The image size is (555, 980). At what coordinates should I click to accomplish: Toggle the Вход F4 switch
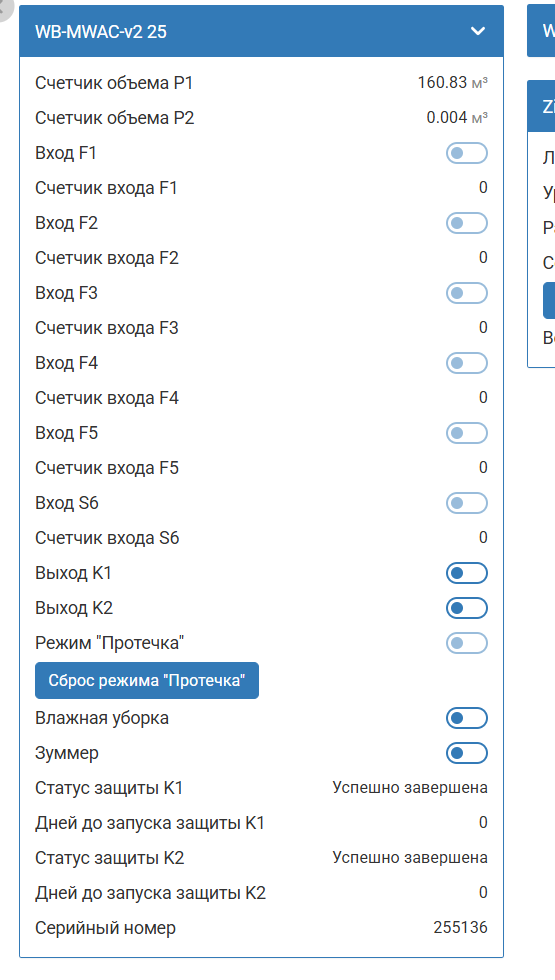click(466, 363)
